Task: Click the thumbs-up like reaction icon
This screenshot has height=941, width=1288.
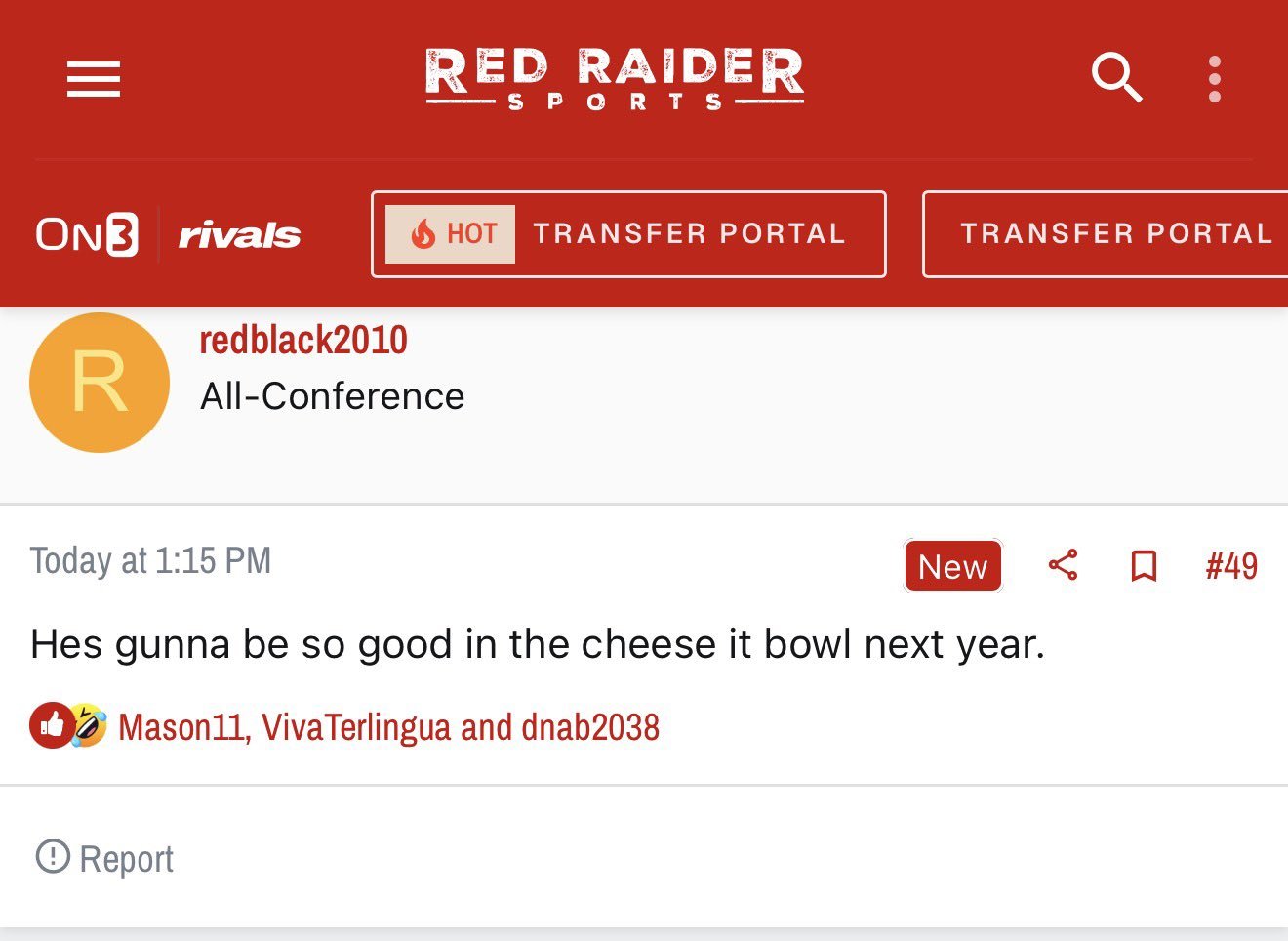Action: (51, 725)
